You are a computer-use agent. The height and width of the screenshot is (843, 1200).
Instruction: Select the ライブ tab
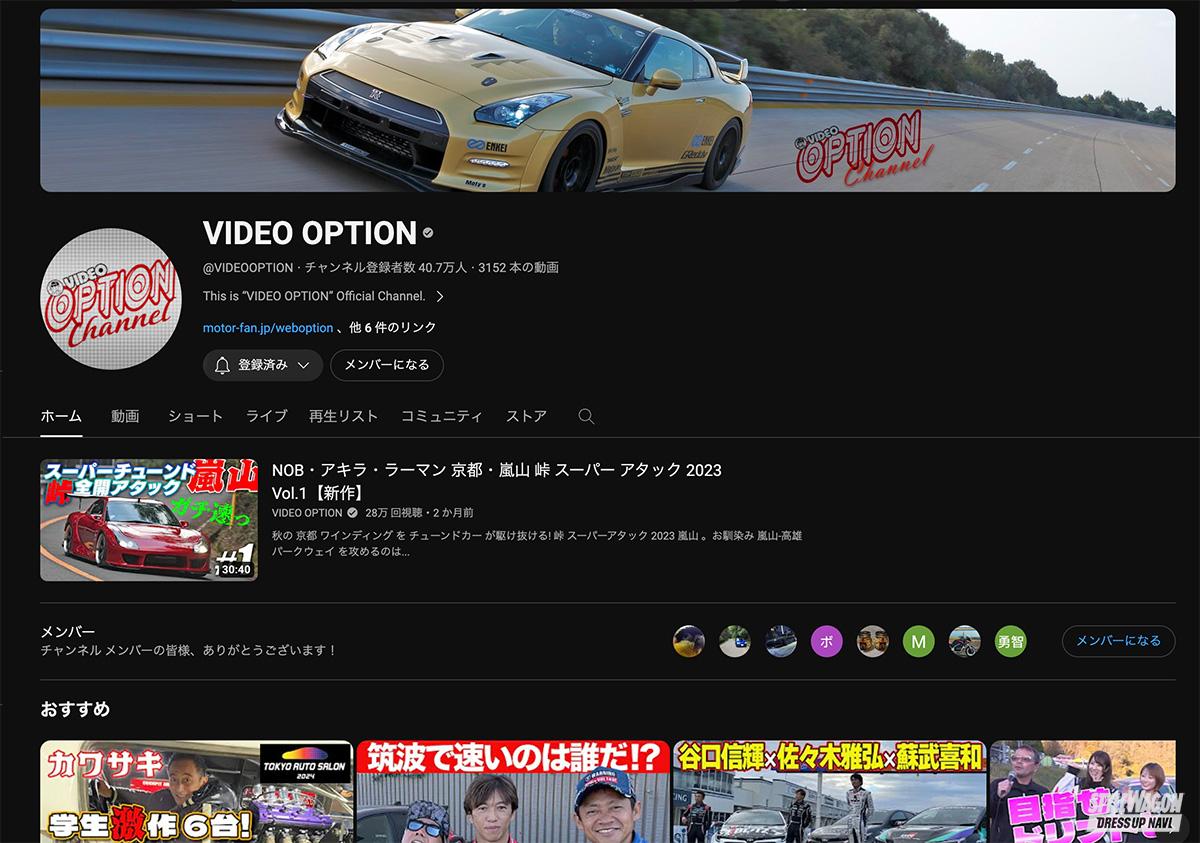click(x=266, y=416)
